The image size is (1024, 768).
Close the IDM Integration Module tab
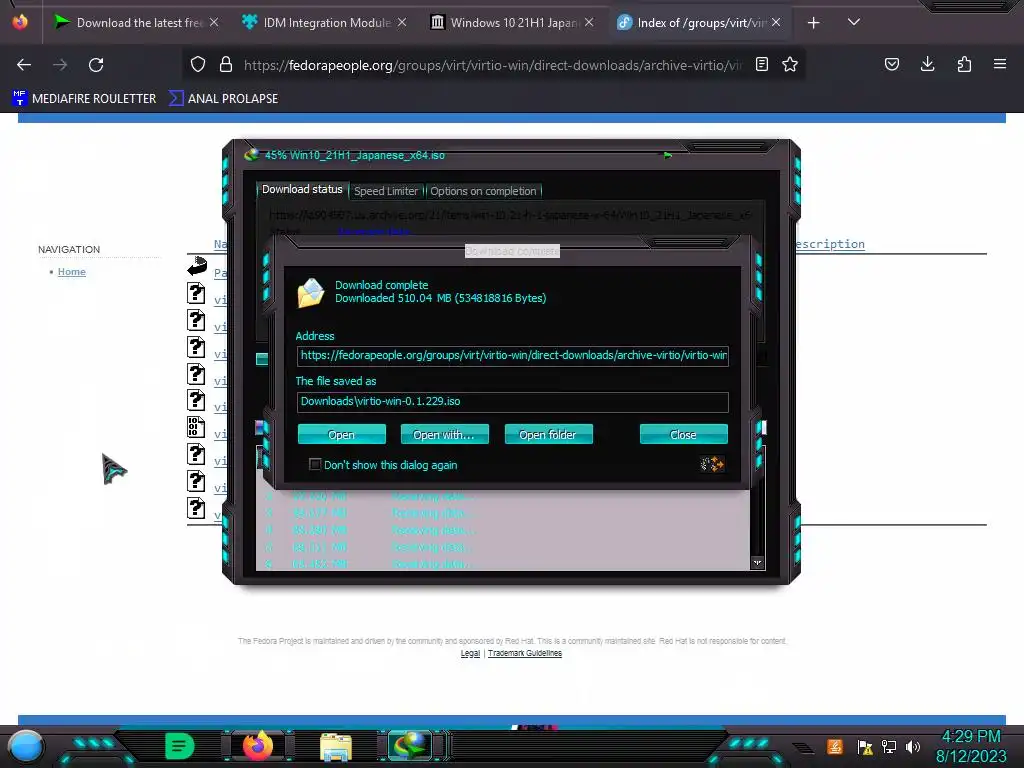point(402,22)
